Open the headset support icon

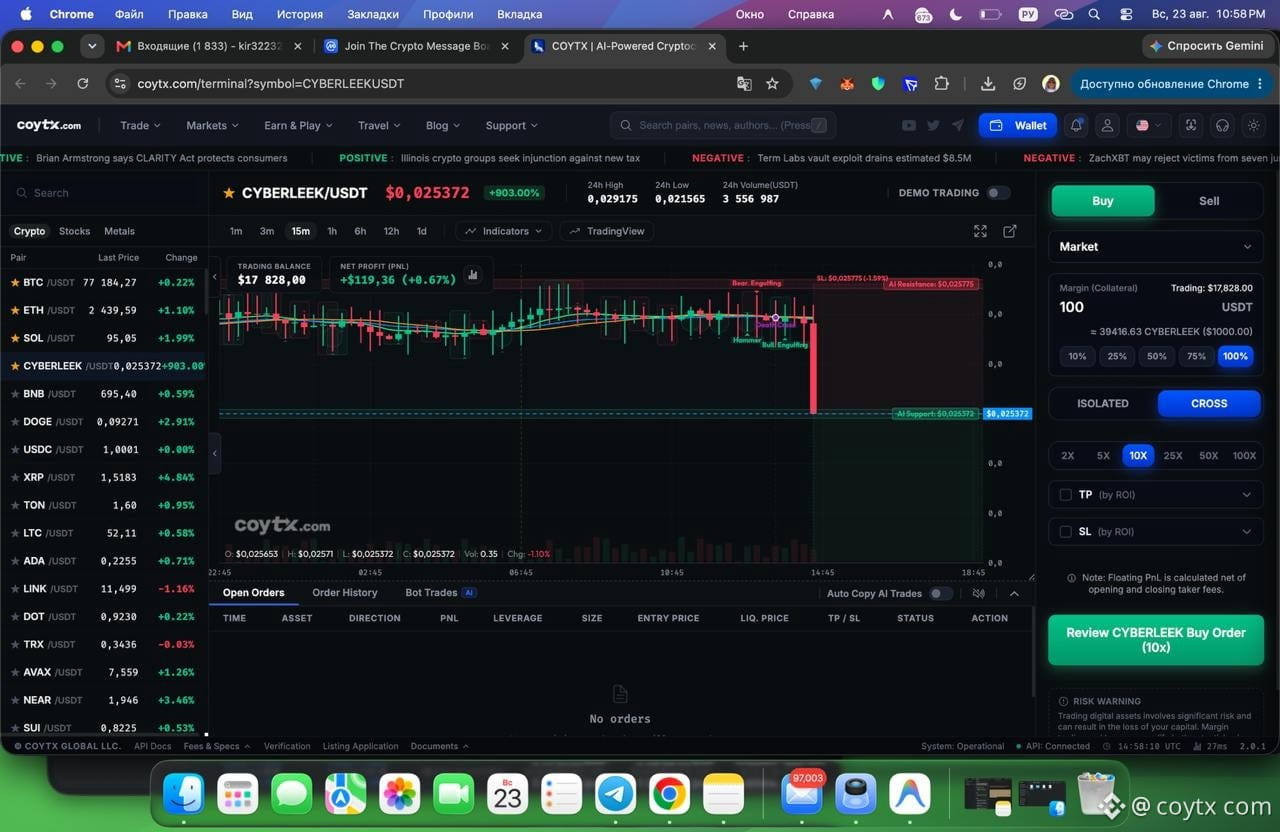tap(1222, 125)
